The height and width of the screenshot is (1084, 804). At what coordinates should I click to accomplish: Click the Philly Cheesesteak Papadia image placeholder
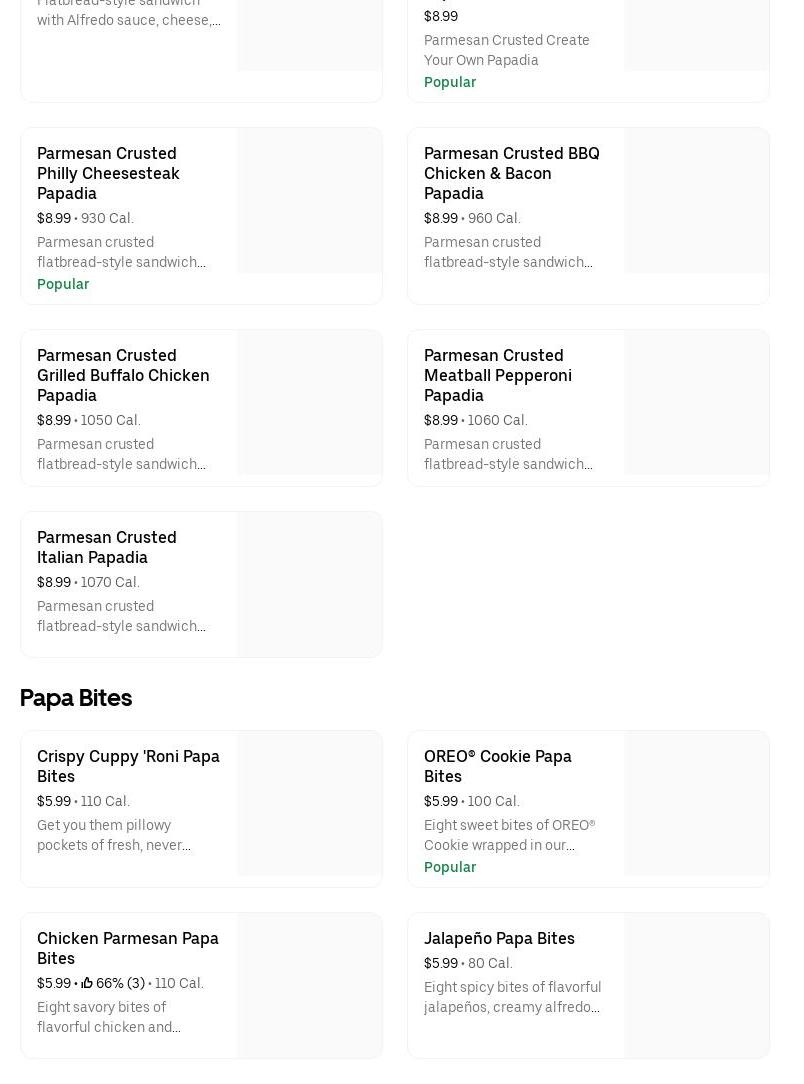(309, 201)
